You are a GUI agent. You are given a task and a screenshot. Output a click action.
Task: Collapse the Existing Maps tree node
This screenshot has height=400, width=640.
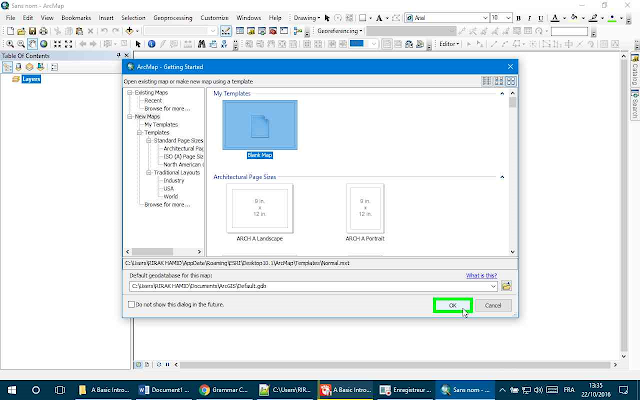pyautogui.click(x=130, y=93)
